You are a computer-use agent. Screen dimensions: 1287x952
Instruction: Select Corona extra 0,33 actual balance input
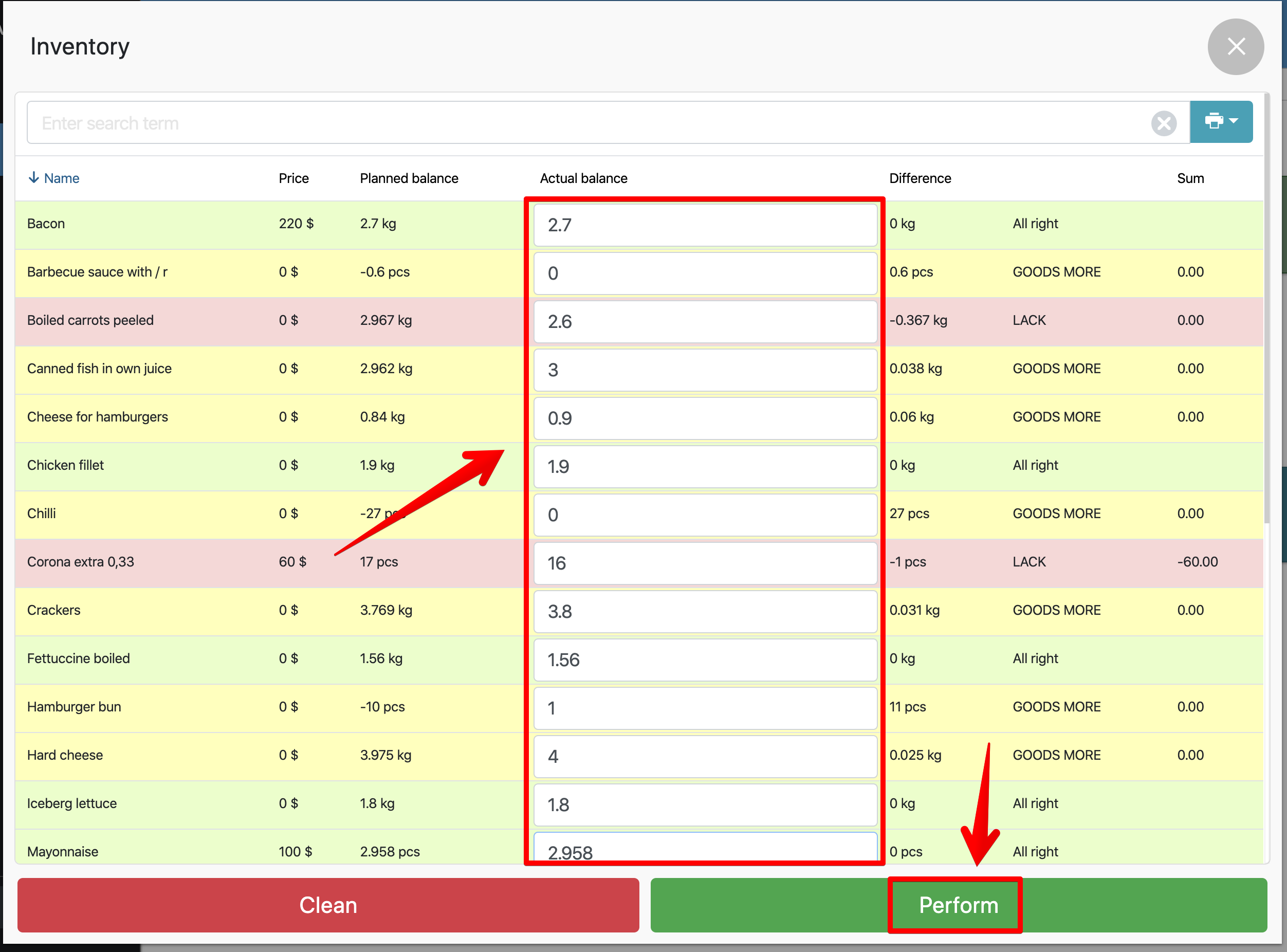(x=705, y=563)
